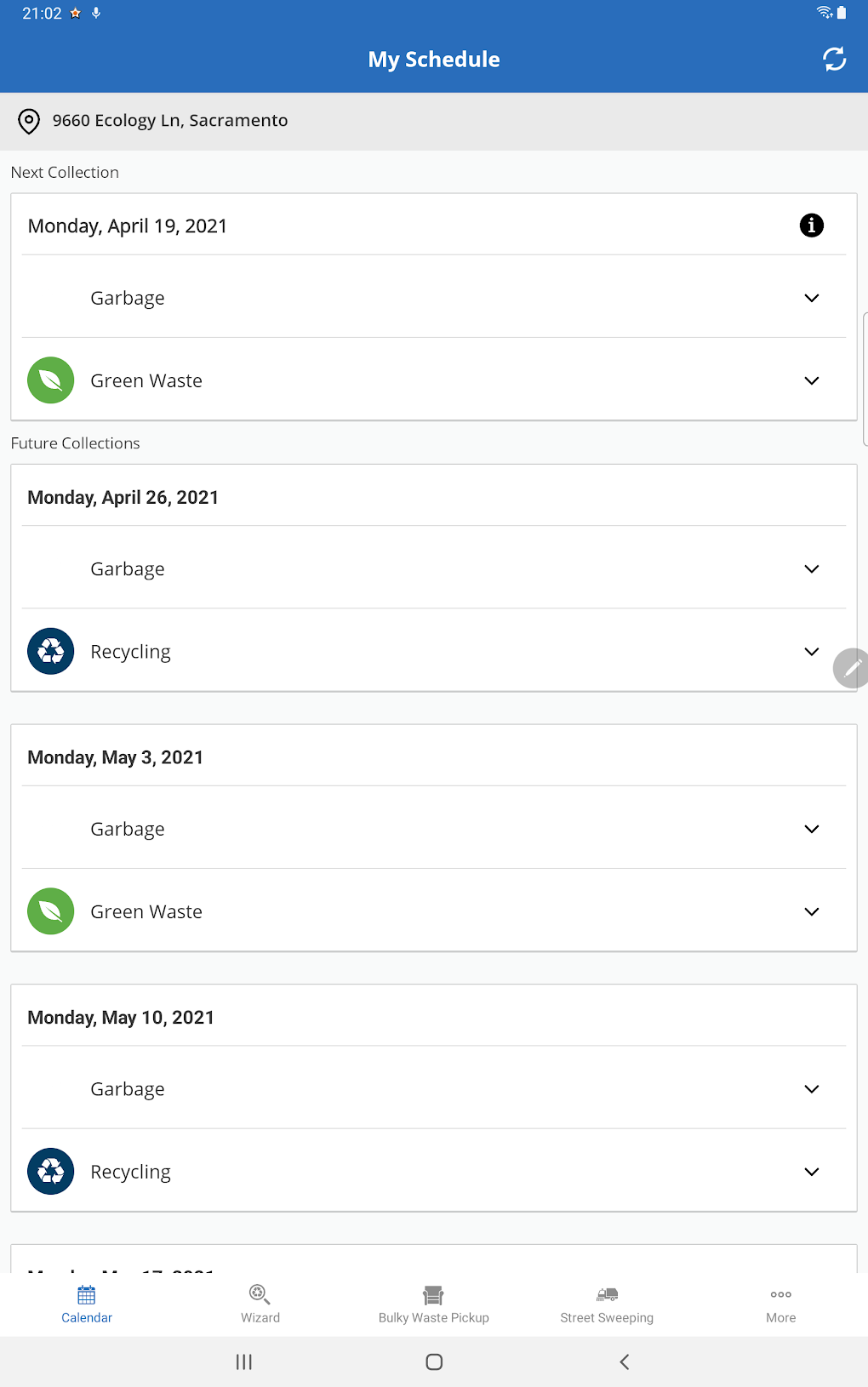Tap the Recycling icon for April 26
The image size is (868, 1387).
50,651
